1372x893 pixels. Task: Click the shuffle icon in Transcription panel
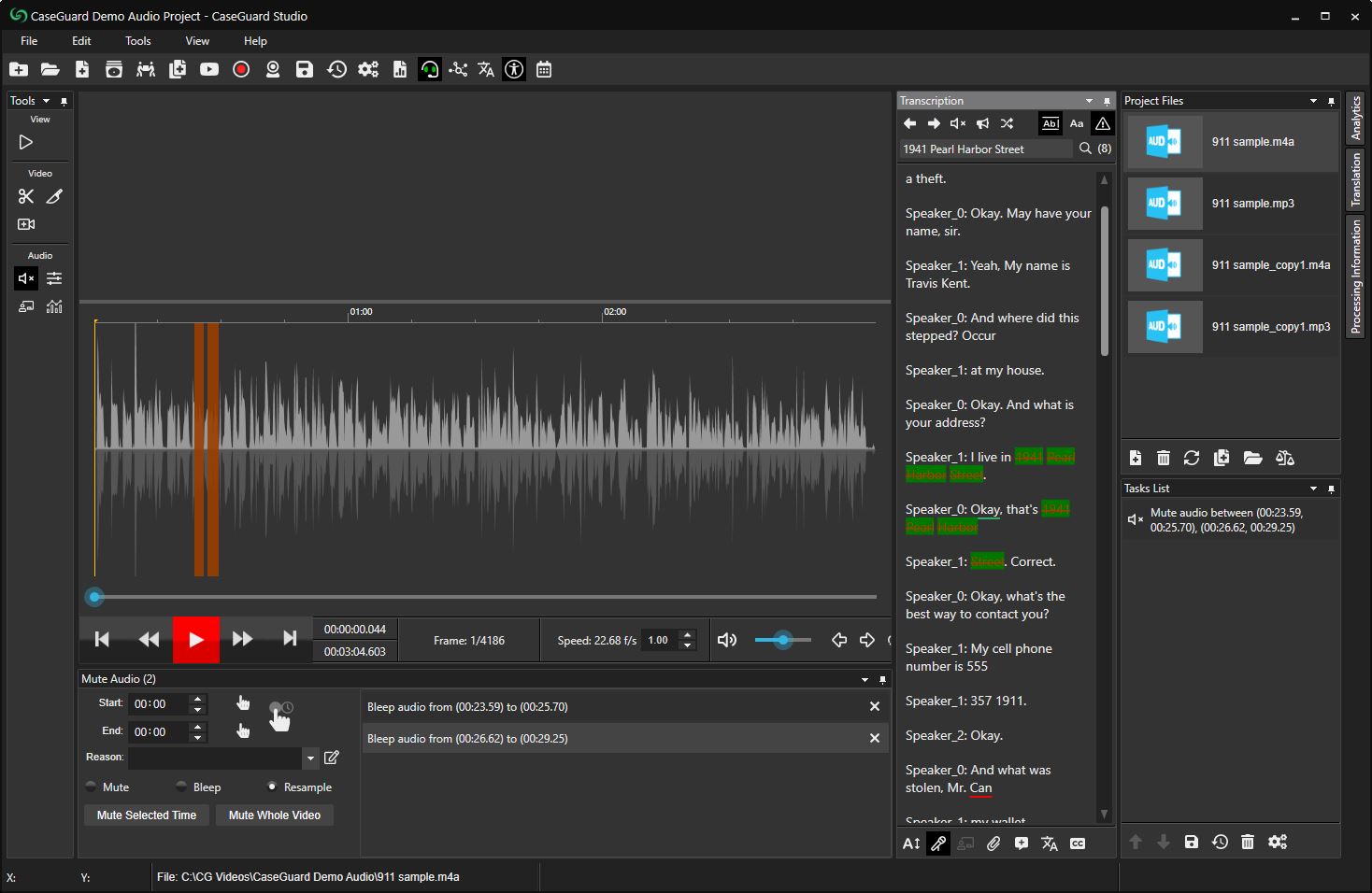[1007, 123]
